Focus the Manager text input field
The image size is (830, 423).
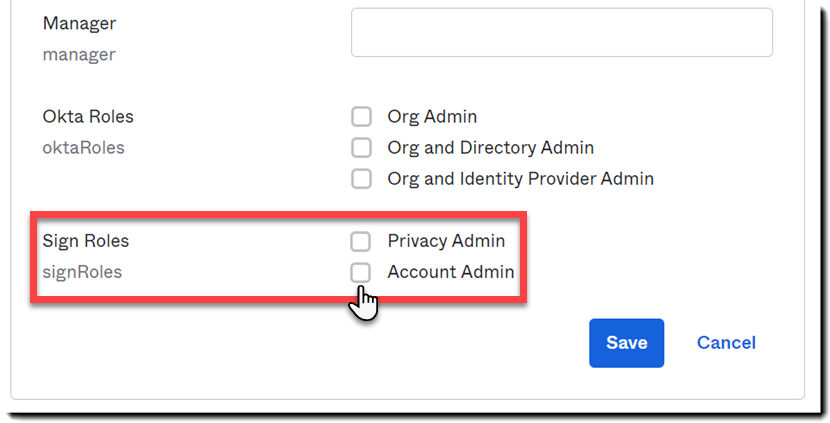(561, 33)
